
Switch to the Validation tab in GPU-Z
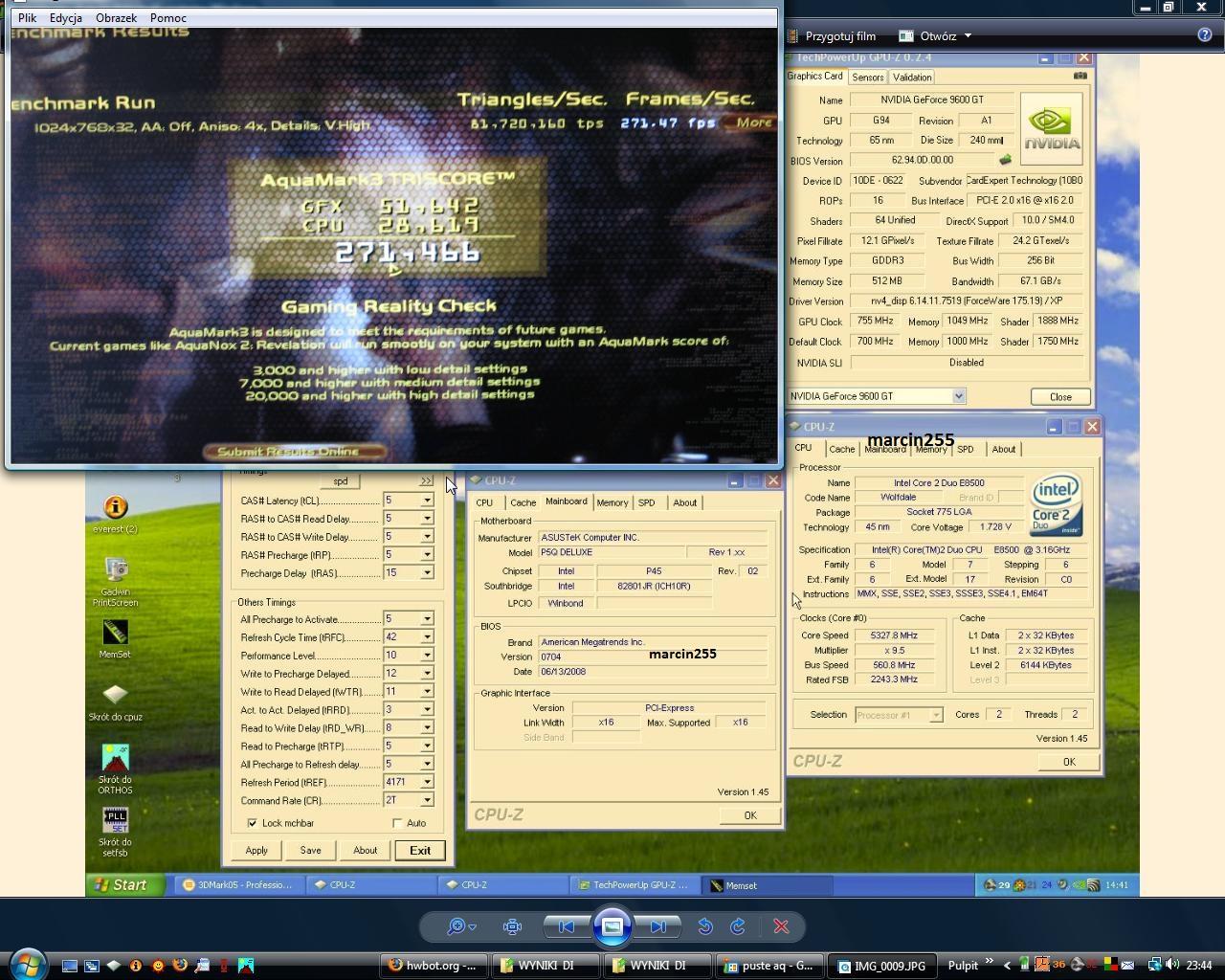[x=912, y=78]
